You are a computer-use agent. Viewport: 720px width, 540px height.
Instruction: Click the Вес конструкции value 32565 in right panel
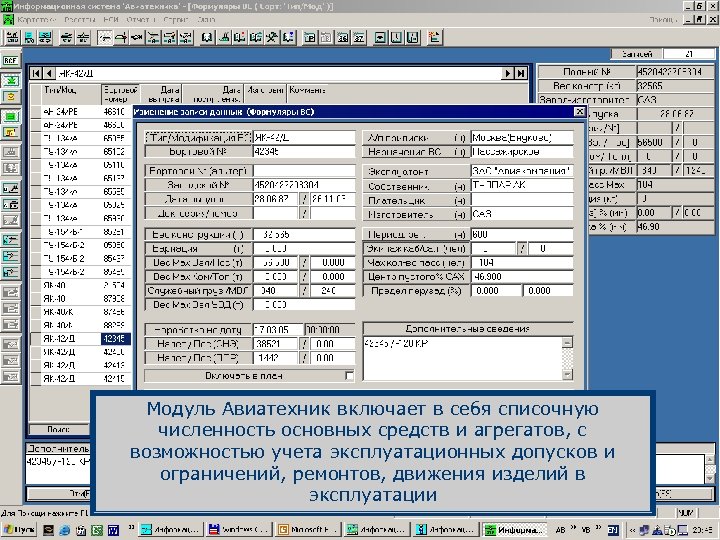pos(675,86)
